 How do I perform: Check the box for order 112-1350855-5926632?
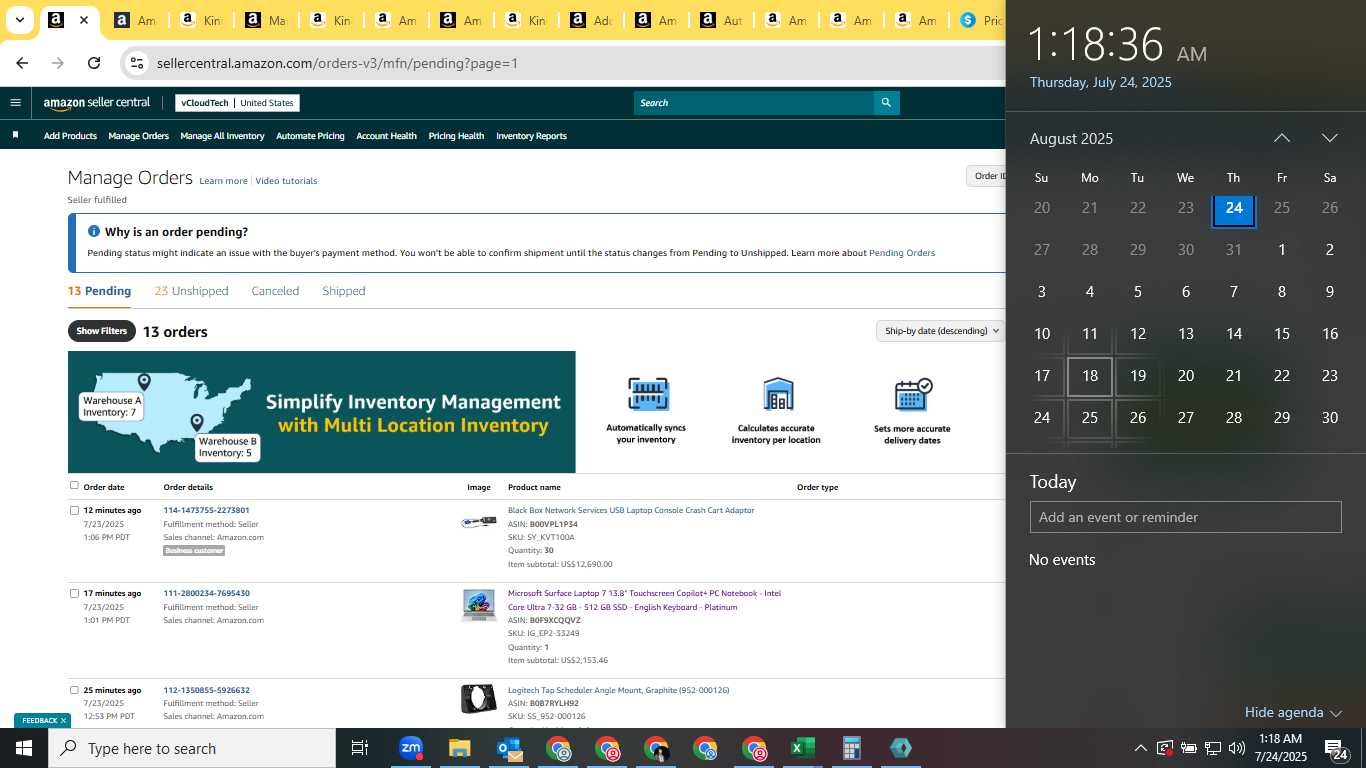(74, 690)
